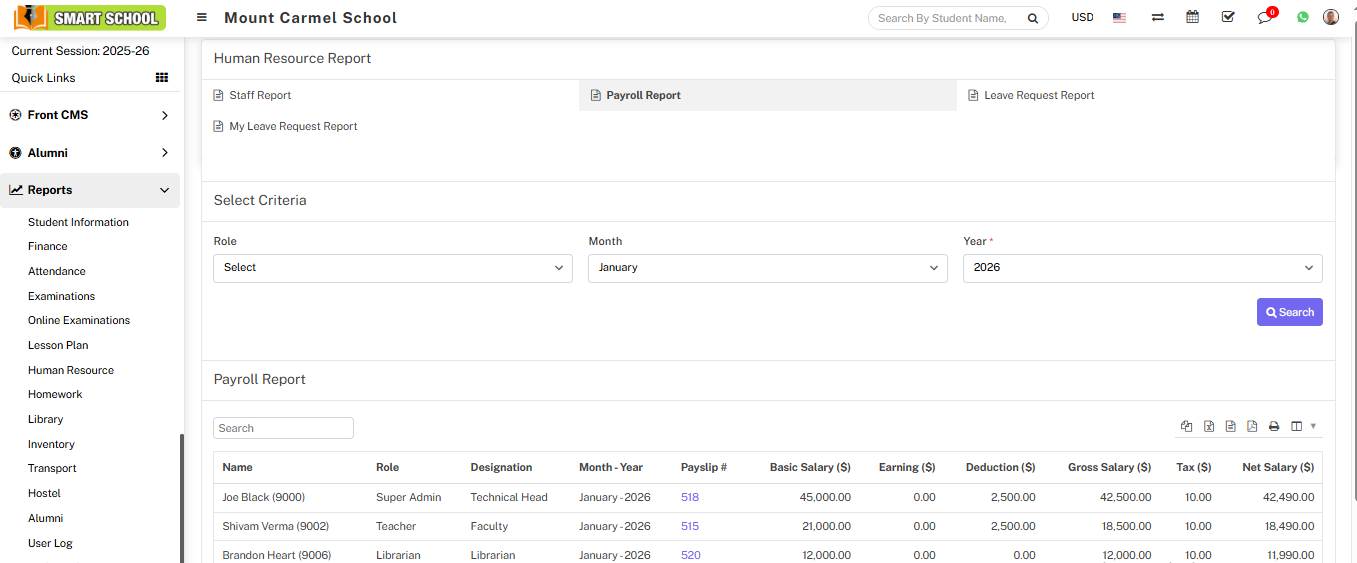Screen dimensions: 1357x563
Task: Click the WhatsApp icon
Action: 1303,18
